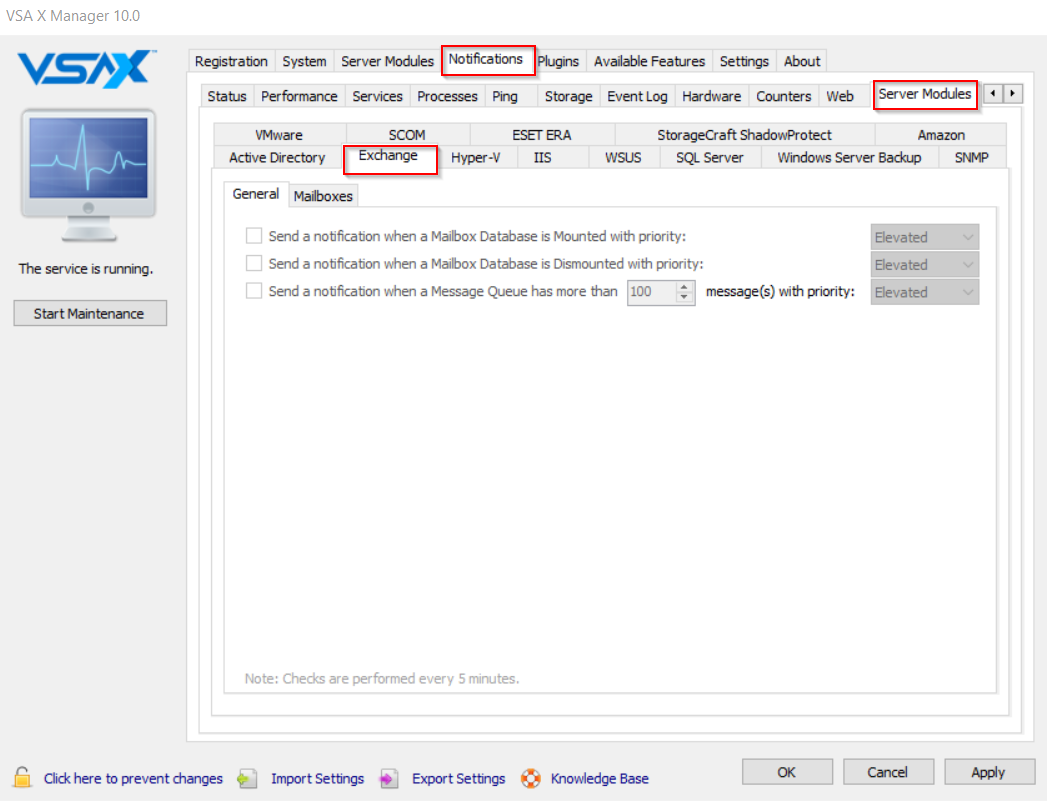Viewport: 1047px width, 801px height.
Task: Switch to the Counters tab
Action: point(783,96)
